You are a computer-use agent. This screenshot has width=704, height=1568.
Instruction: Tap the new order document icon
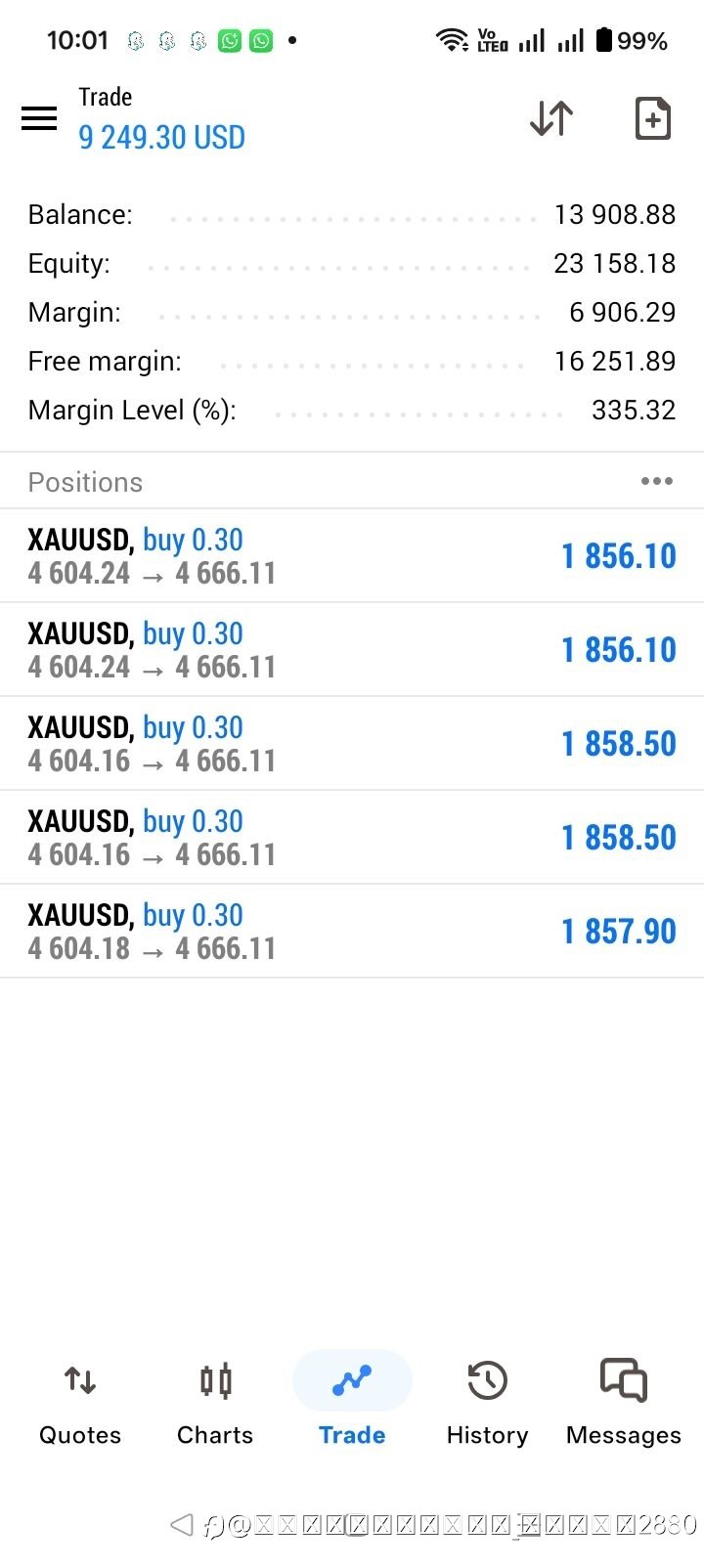coord(652,118)
